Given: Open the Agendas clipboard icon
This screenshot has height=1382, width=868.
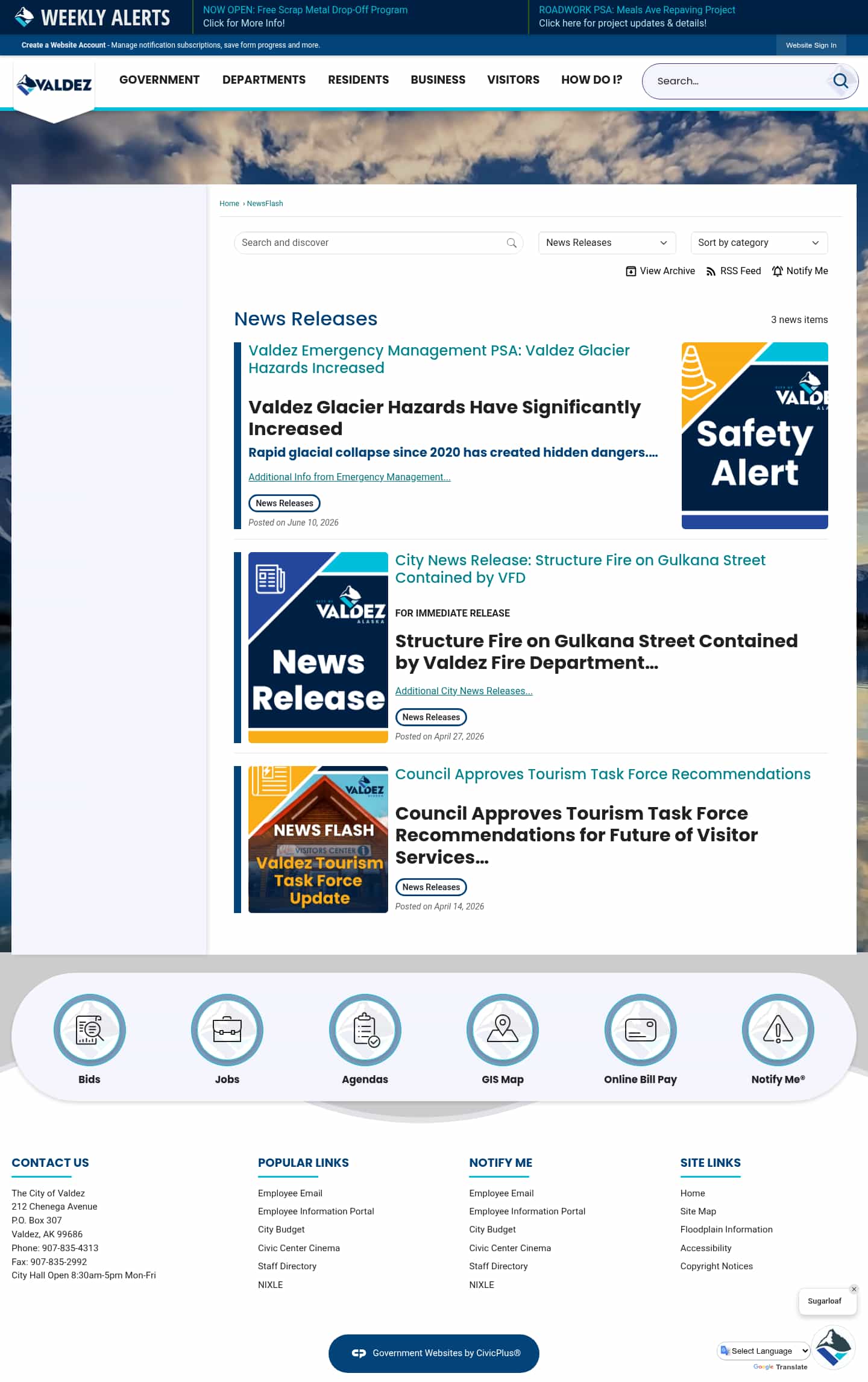Looking at the screenshot, I should (365, 1029).
